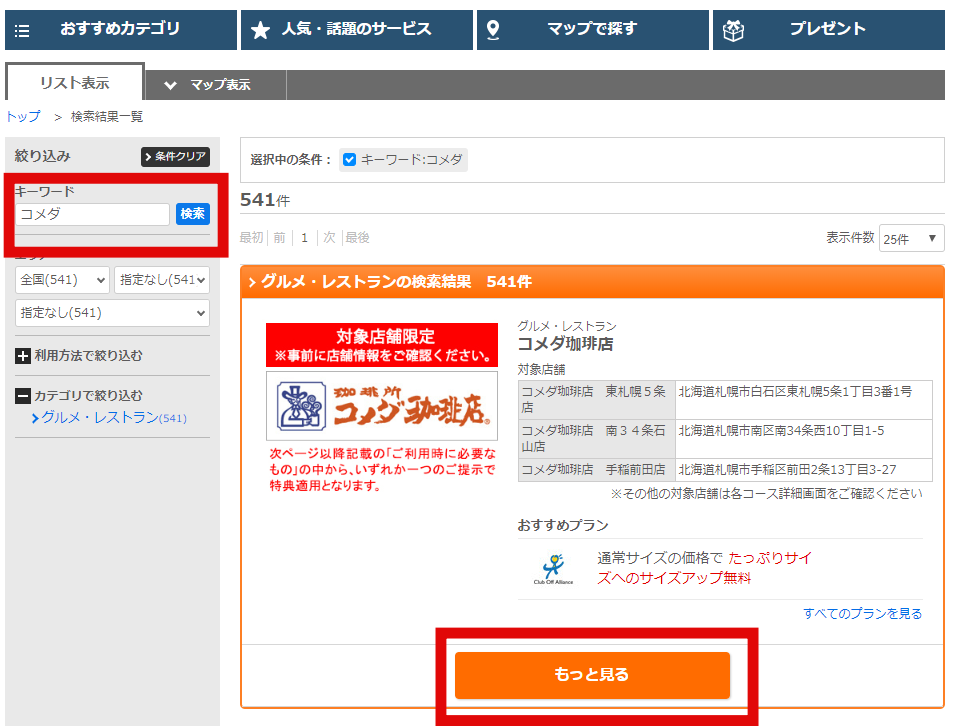Go to 前 page link
966x726 pixels.
coord(280,238)
